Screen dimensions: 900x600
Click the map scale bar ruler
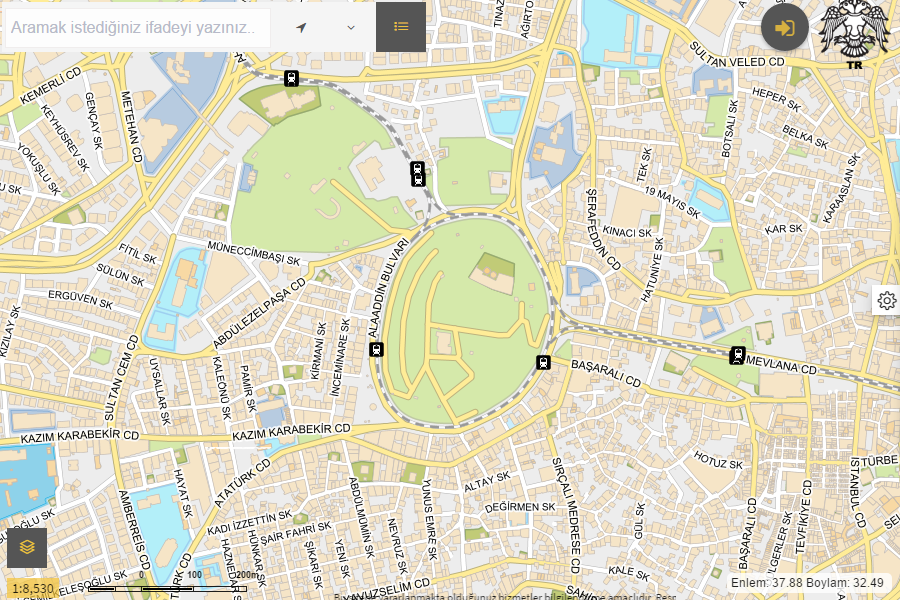(167, 588)
